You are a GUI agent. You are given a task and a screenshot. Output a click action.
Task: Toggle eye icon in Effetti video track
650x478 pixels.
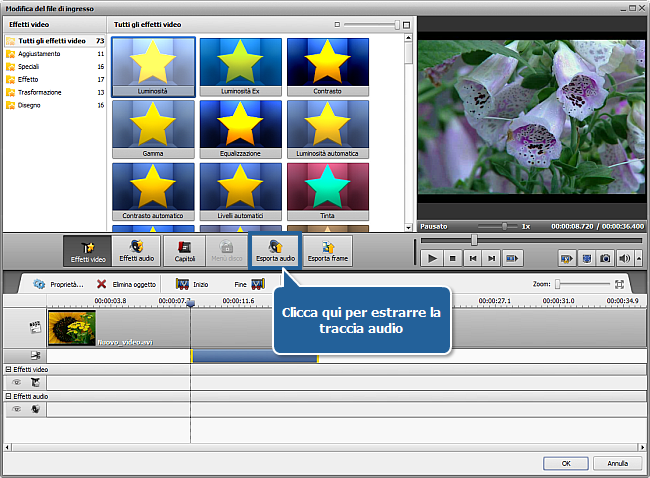pos(17,382)
